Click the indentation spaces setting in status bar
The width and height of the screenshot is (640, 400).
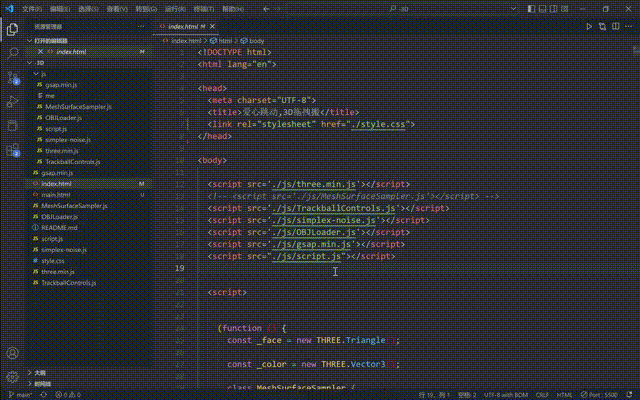pyautogui.click(x=467, y=395)
